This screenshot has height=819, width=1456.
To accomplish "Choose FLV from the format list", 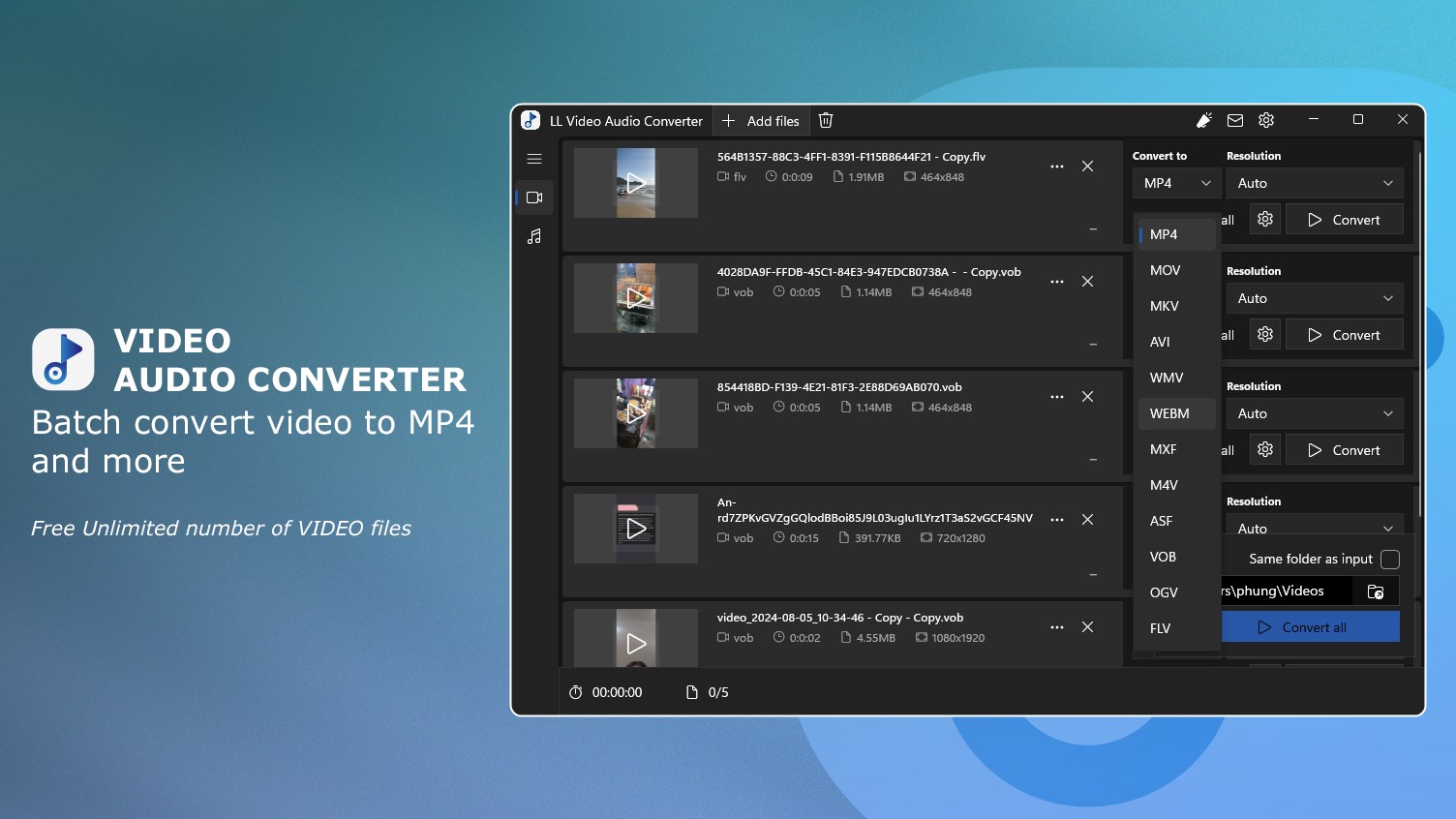I will (1177, 628).
